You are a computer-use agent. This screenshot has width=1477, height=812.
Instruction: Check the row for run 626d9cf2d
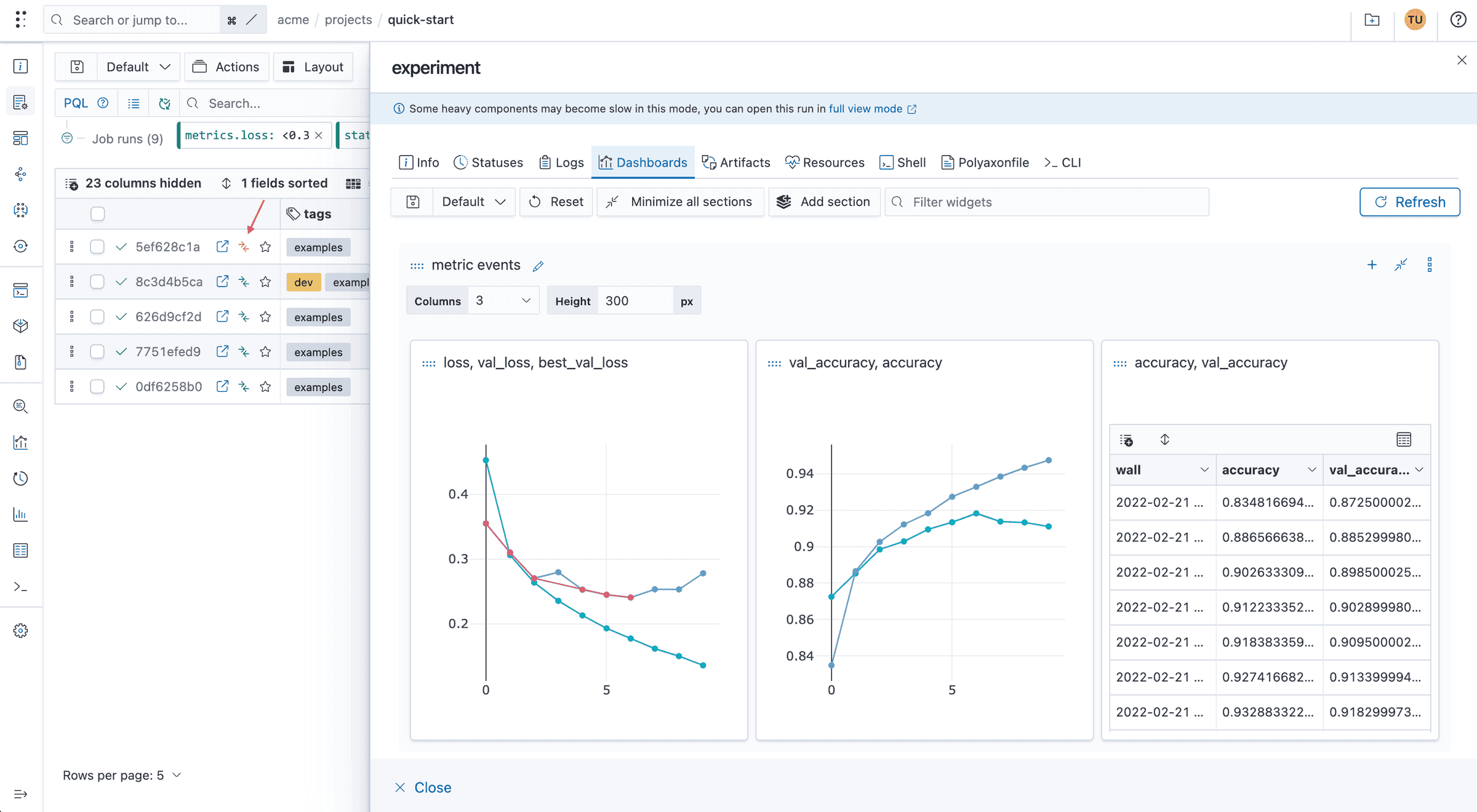tap(97, 316)
